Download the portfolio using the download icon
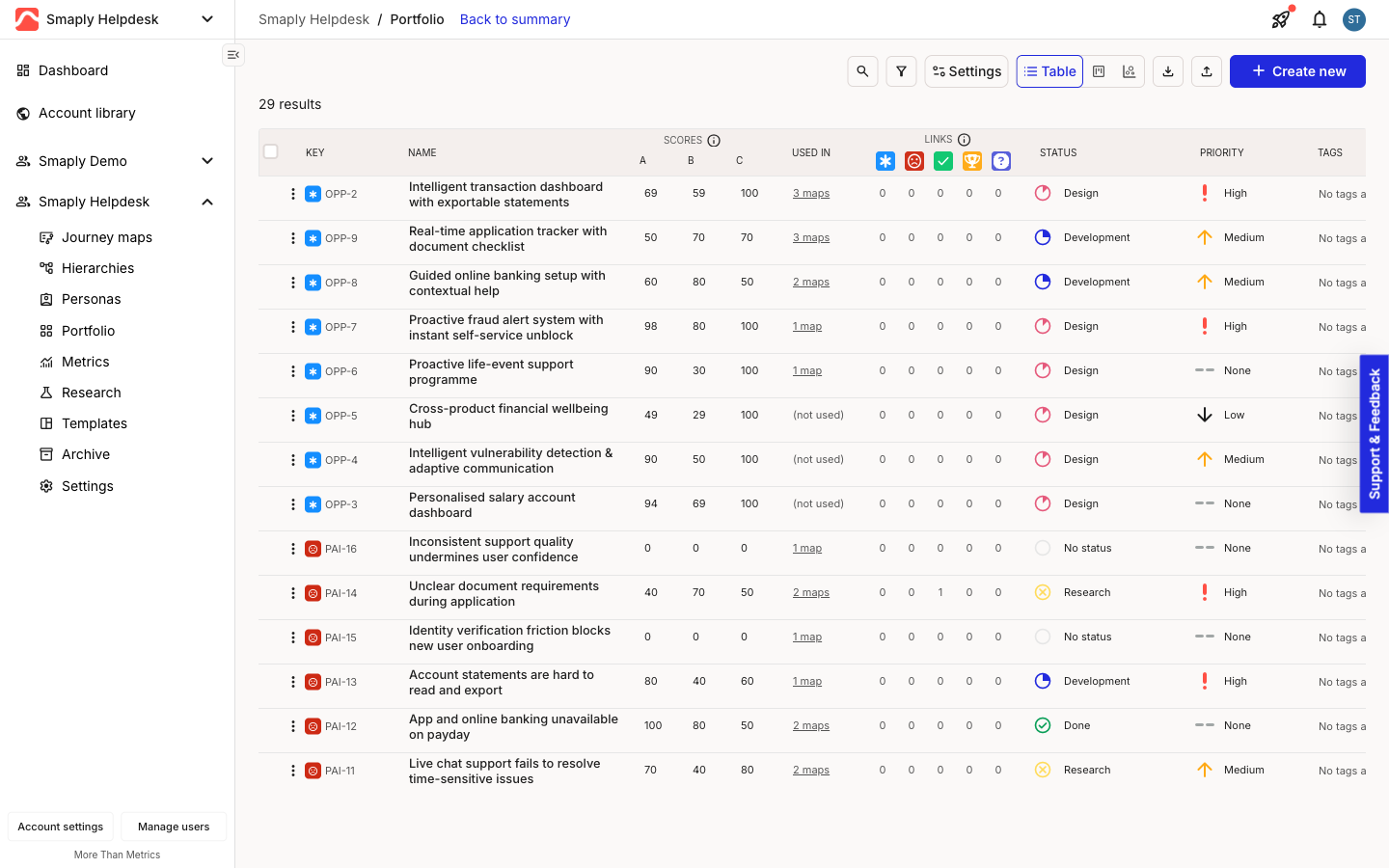 point(1168,71)
